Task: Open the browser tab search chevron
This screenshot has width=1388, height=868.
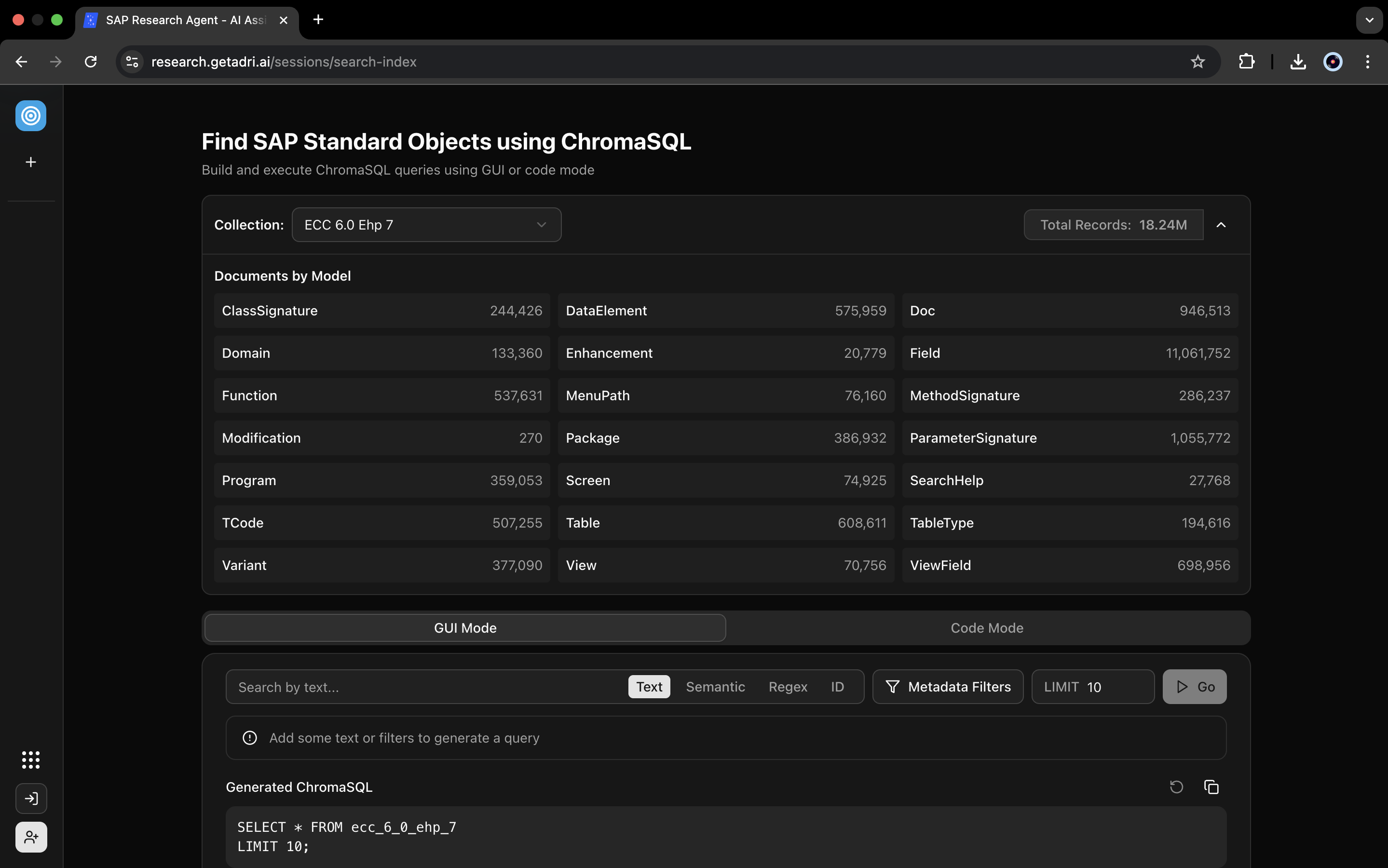Action: click(1369, 19)
